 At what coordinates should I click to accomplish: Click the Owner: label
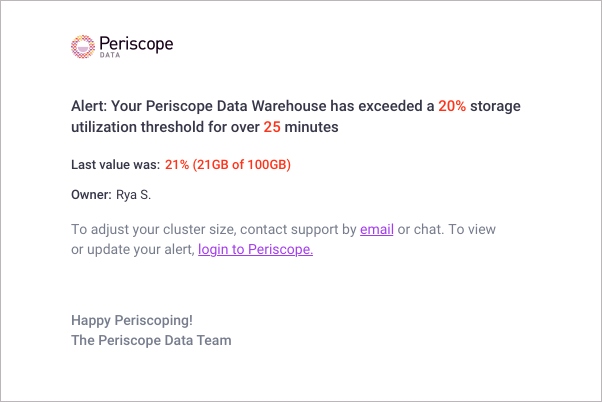(x=91, y=195)
